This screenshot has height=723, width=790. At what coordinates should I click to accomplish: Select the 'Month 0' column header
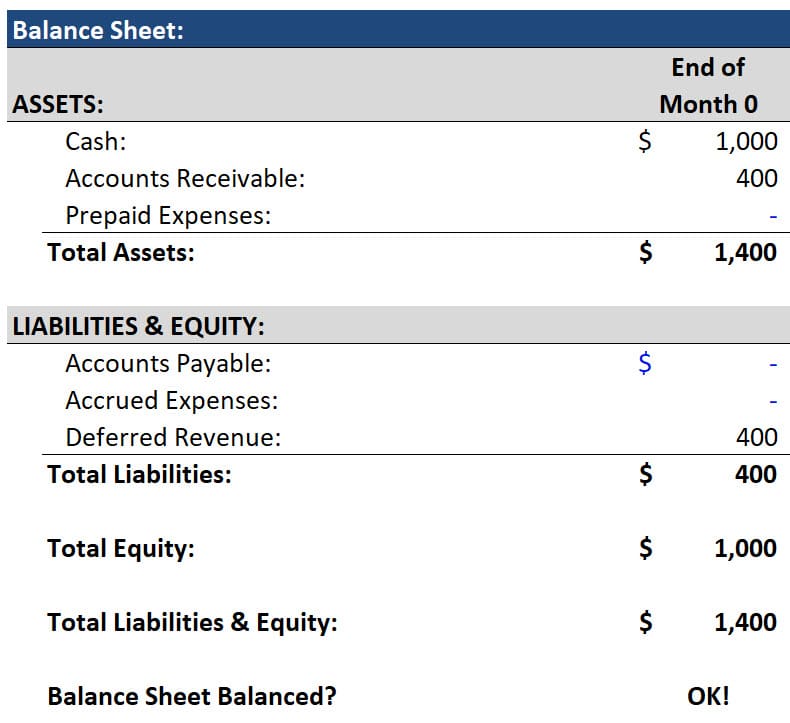[708, 104]
